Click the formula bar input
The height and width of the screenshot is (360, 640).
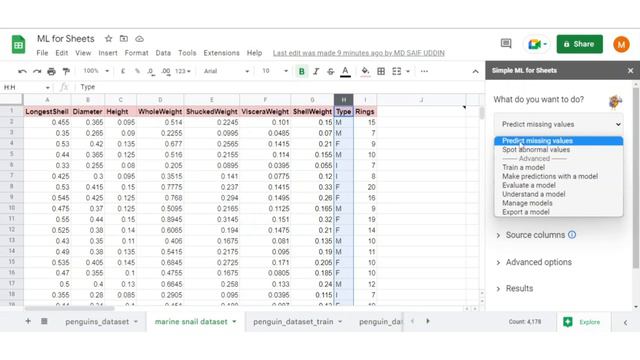[x=280, y=87]
